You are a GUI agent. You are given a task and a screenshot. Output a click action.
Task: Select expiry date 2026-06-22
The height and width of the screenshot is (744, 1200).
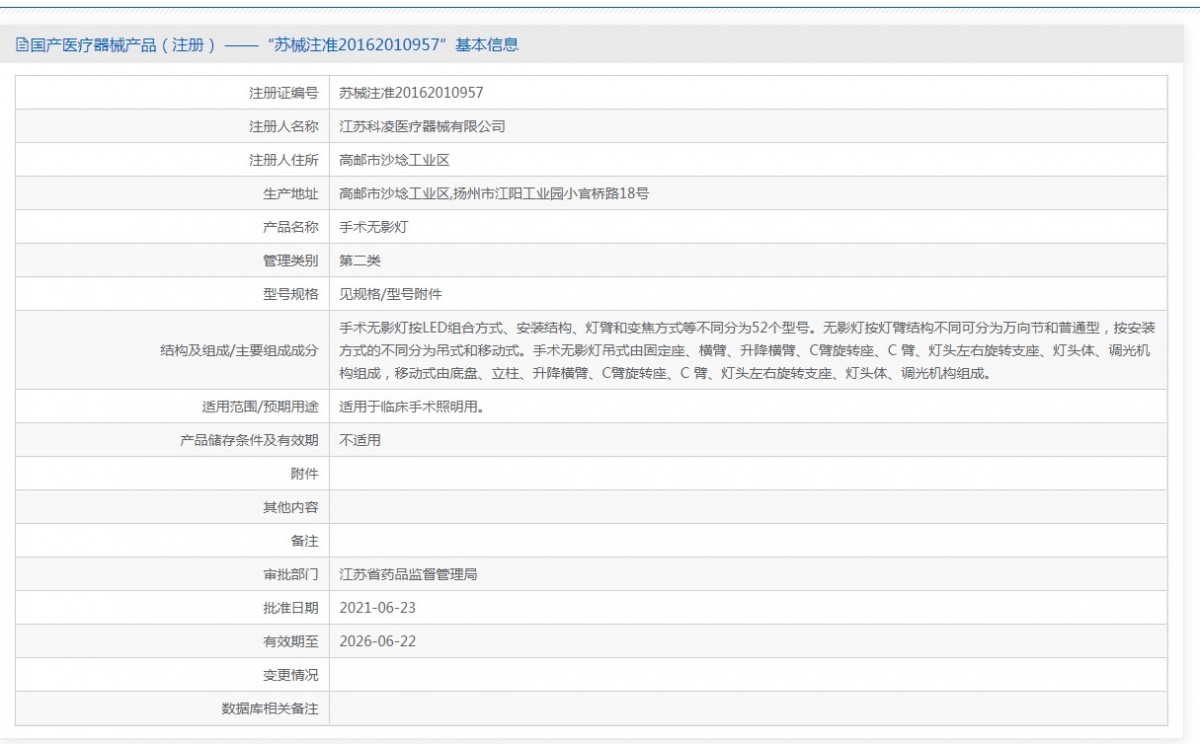pyautogui.click(x=377, y=641)
